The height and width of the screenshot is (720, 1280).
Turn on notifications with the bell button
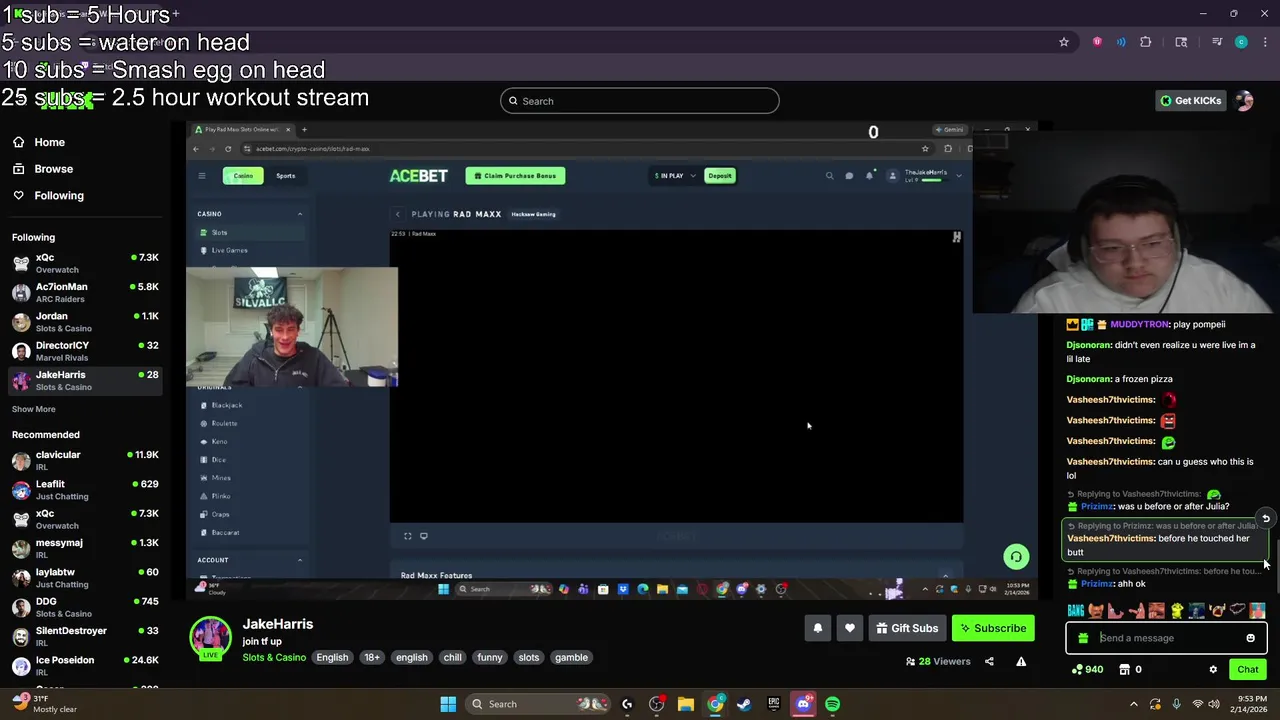(817, 628)
